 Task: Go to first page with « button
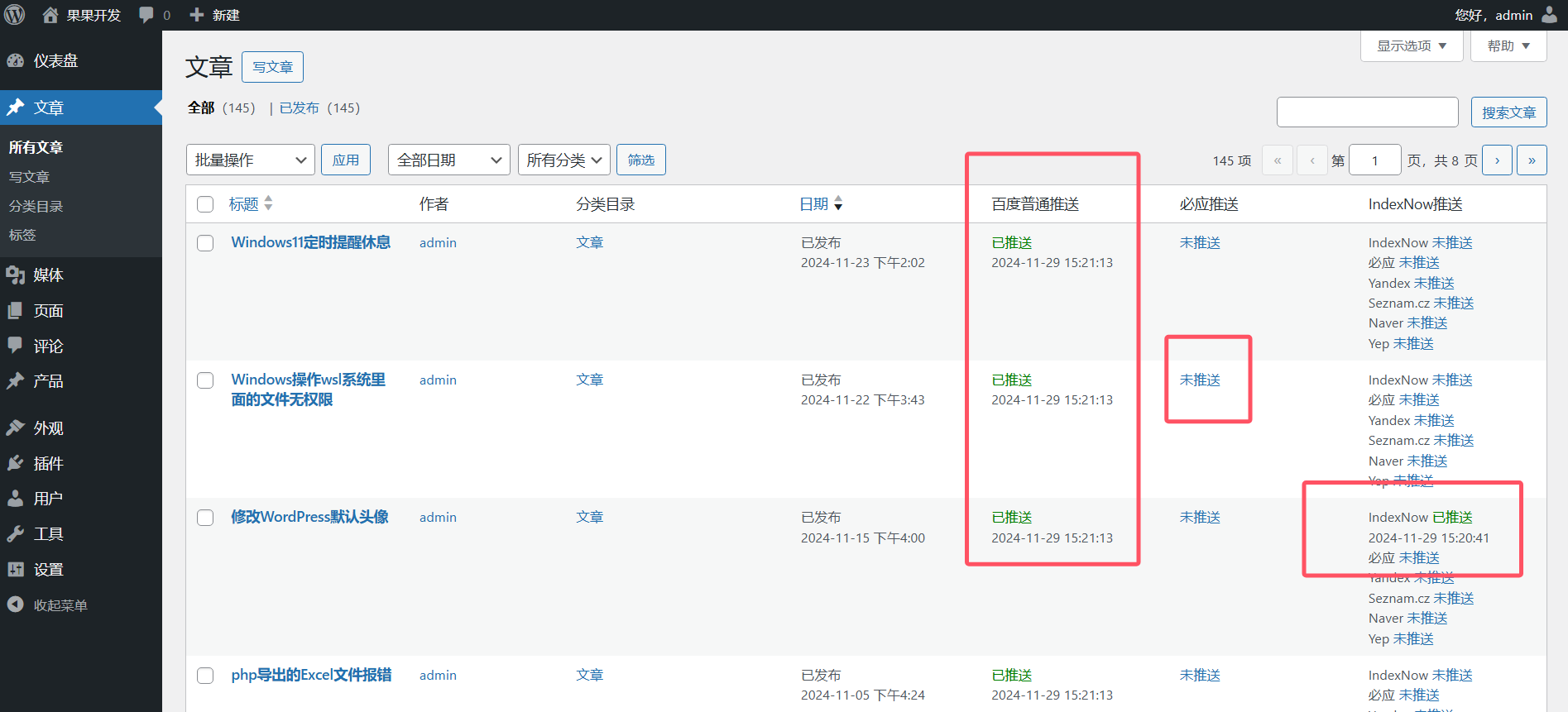(x=1278, y=160)
